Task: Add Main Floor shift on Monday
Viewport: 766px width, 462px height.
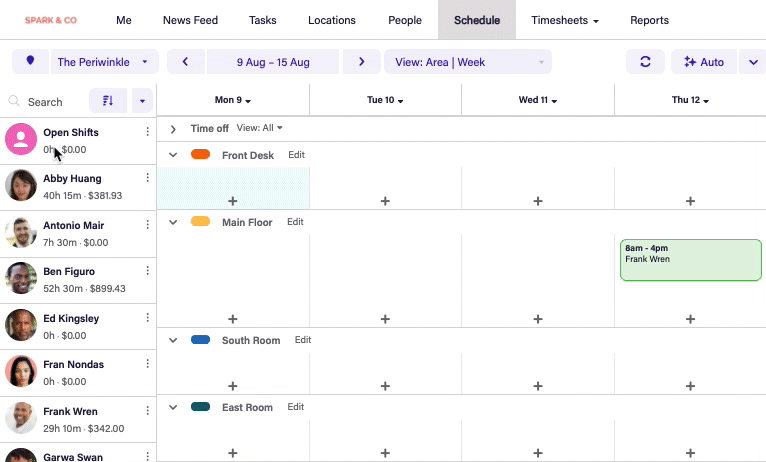Action: pos(233,319)
